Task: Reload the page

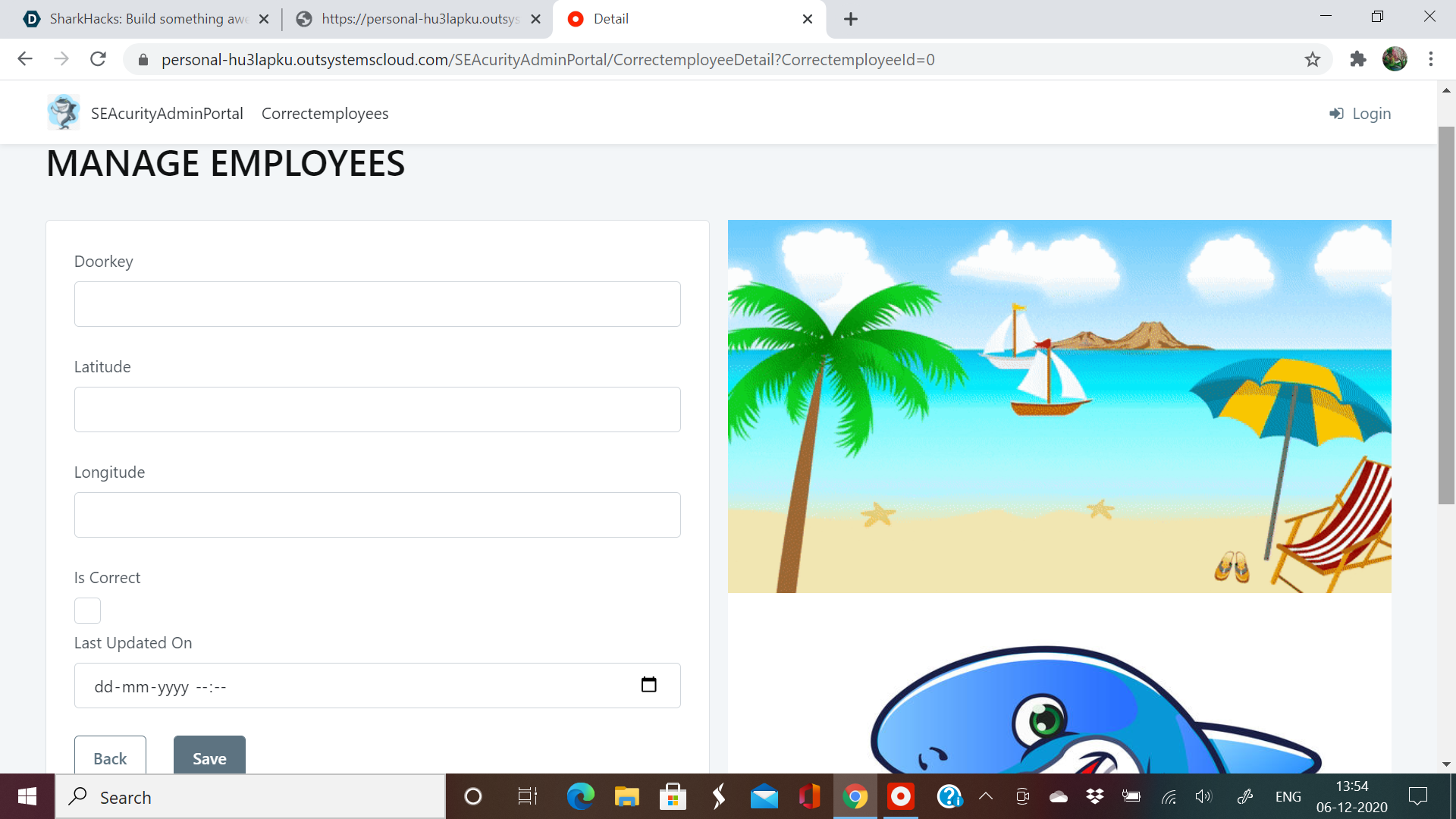Action: 98,59
